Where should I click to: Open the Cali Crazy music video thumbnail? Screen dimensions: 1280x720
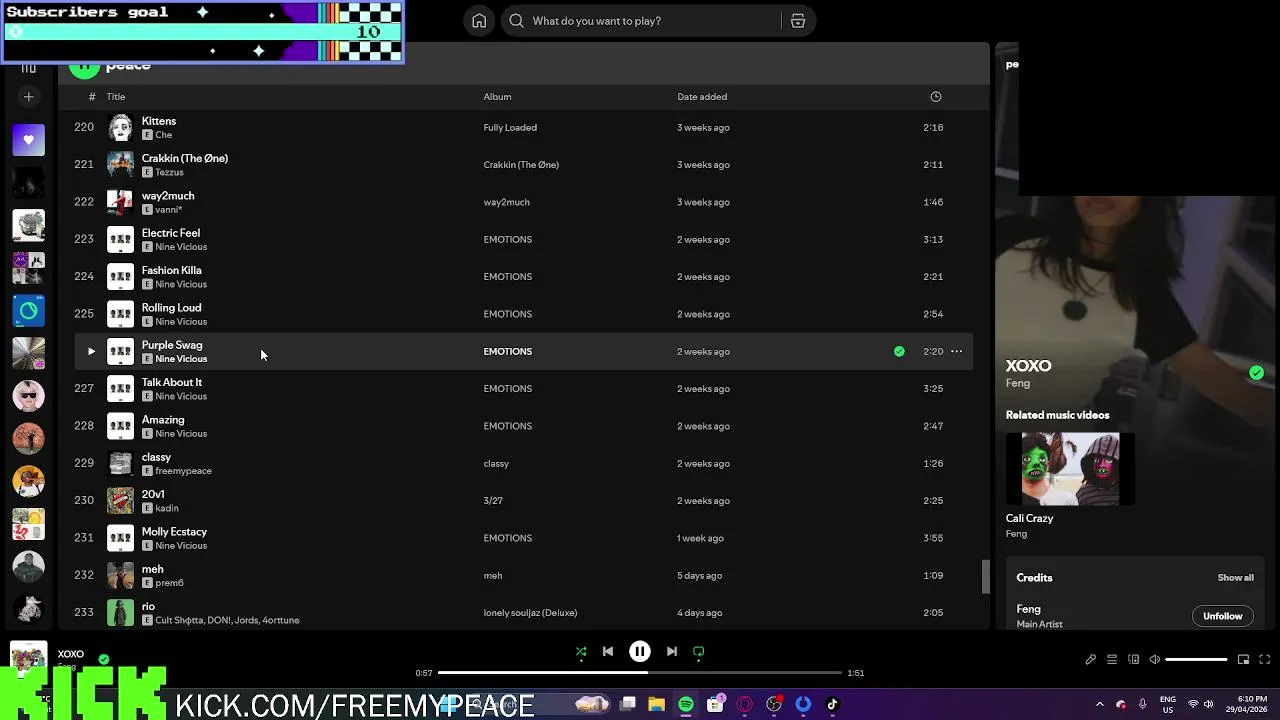[1070, 469]
